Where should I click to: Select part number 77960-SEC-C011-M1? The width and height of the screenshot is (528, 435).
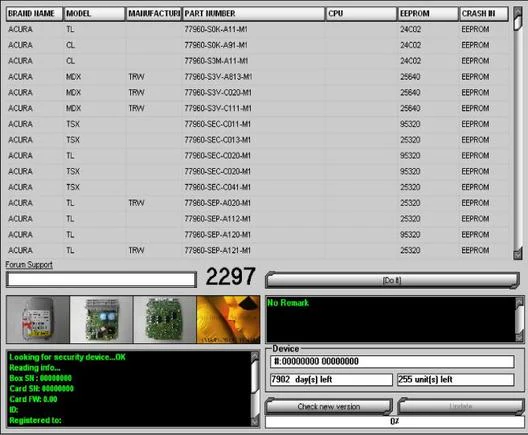(x=218, y=124)
